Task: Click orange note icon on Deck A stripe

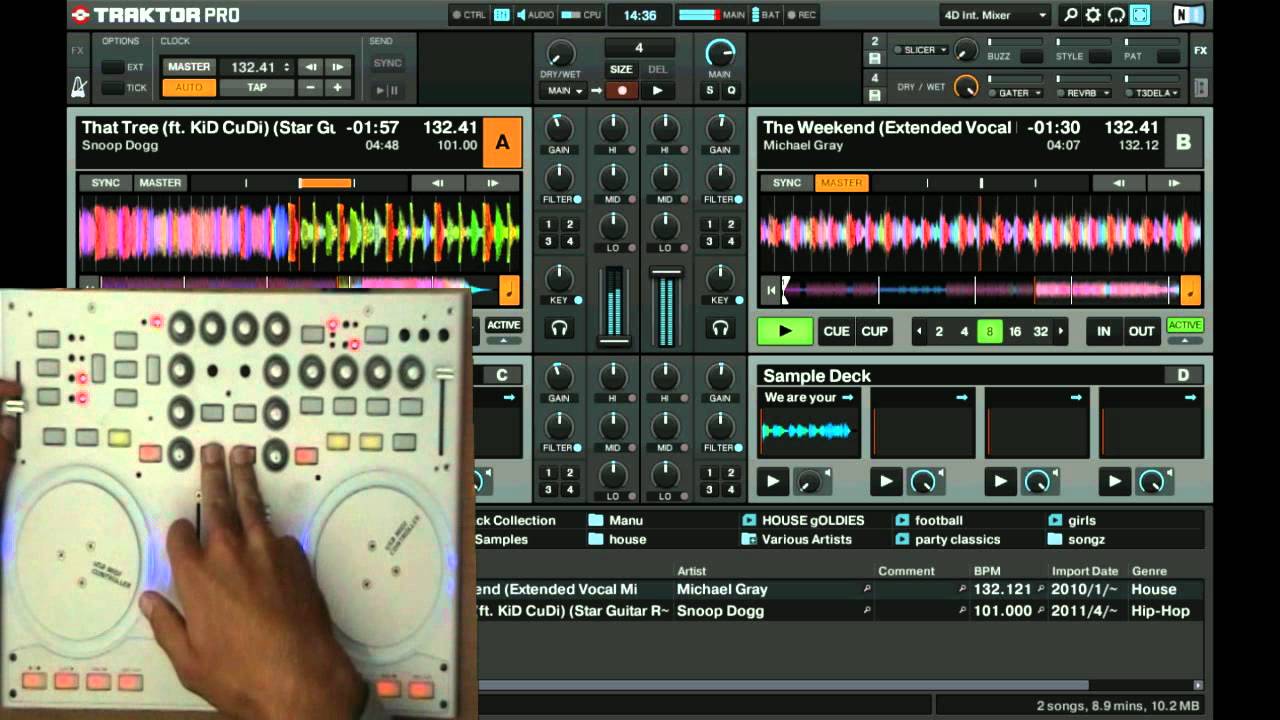Action: (509, 290)
